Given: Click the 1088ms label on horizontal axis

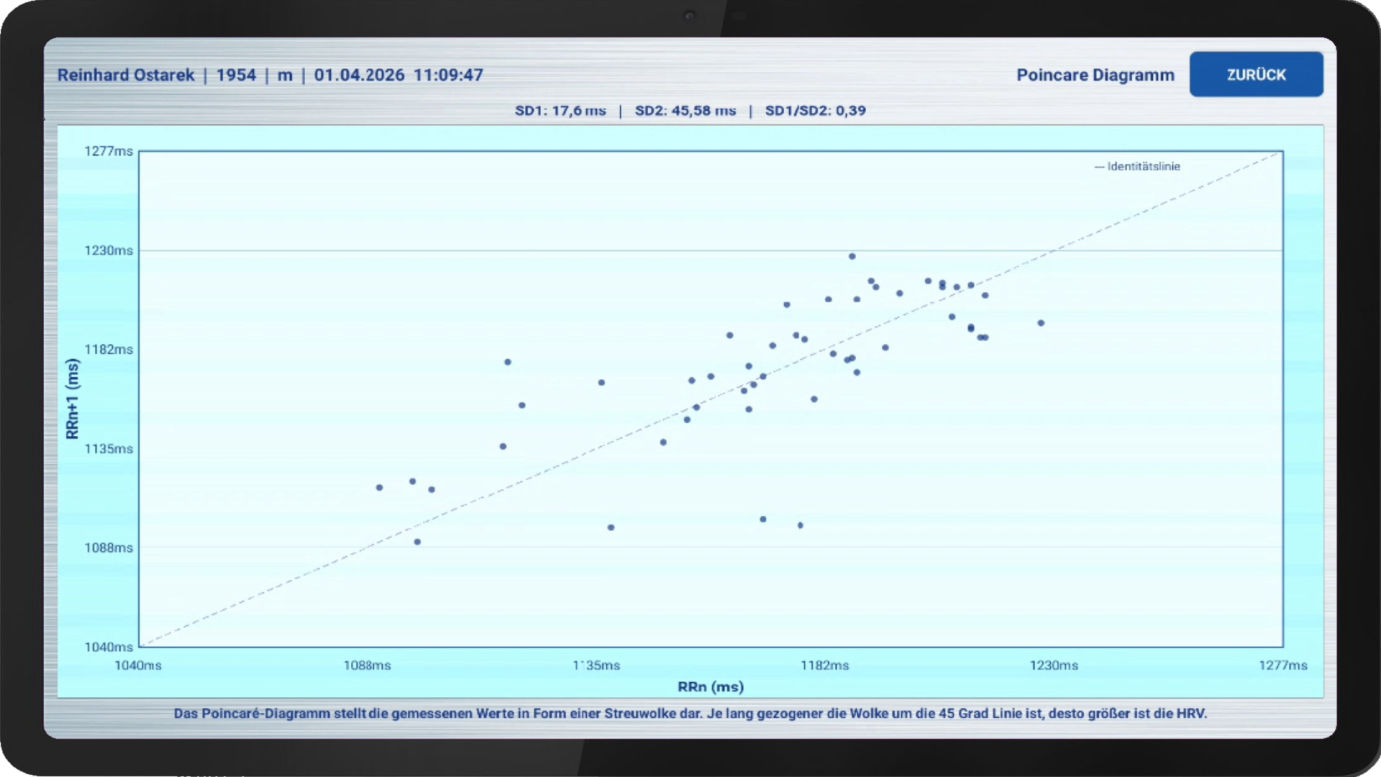Looking at the screenshot, I should (367, 666).
